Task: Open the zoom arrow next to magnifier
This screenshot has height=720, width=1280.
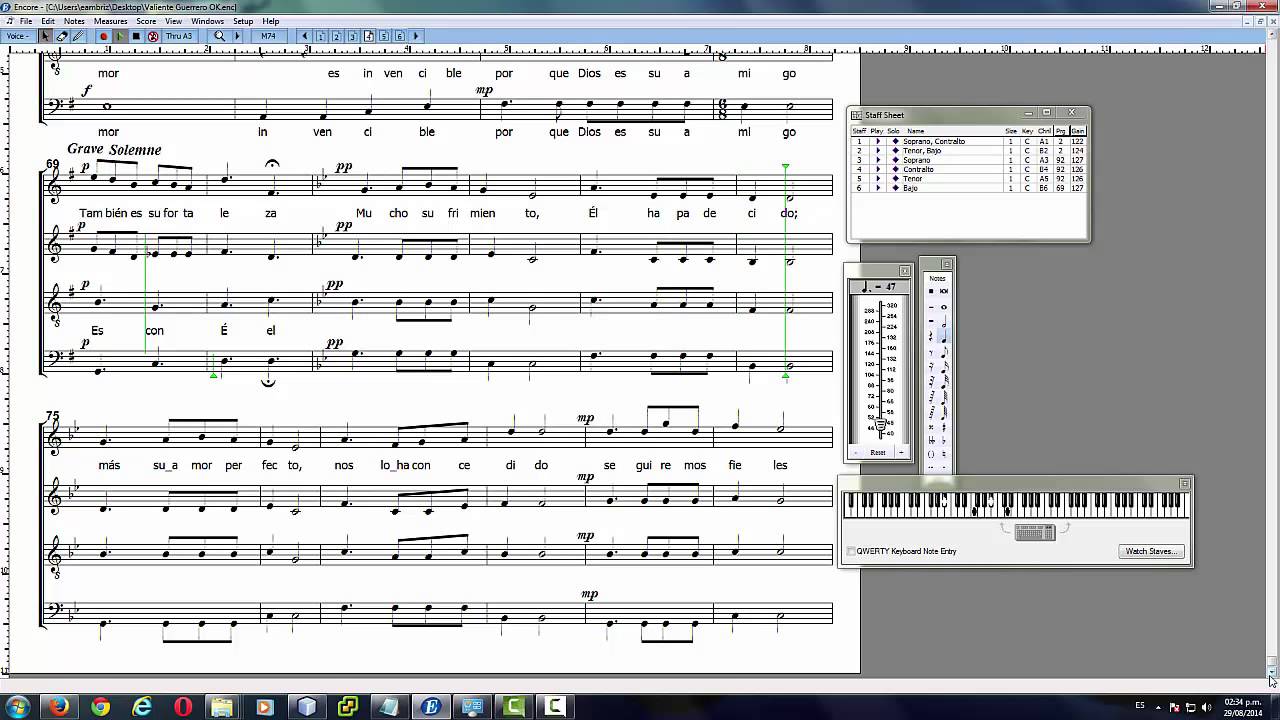Action: coord(237,36)
